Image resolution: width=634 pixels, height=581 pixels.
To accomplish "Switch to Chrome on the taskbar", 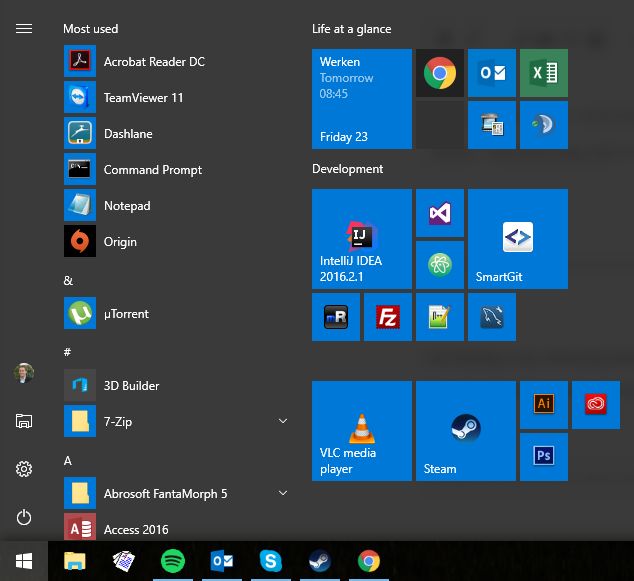I will tap(368, 561).
